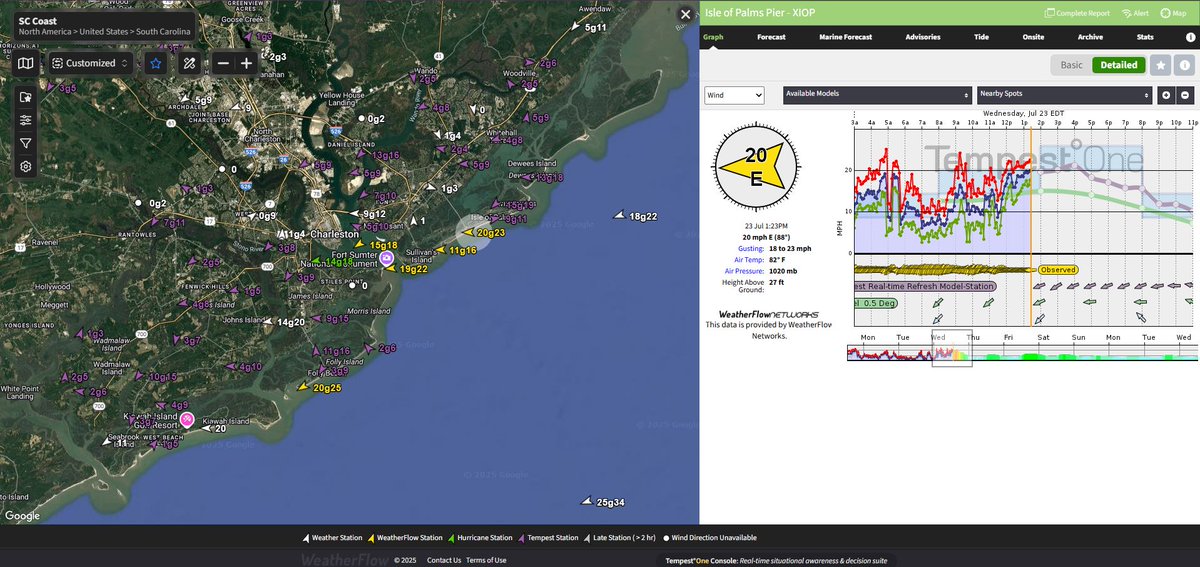Viewport: 1200px width, 567px height.
Task: Click the Google logo on the map
Action: pyautogui.click(x=22, y=516)
